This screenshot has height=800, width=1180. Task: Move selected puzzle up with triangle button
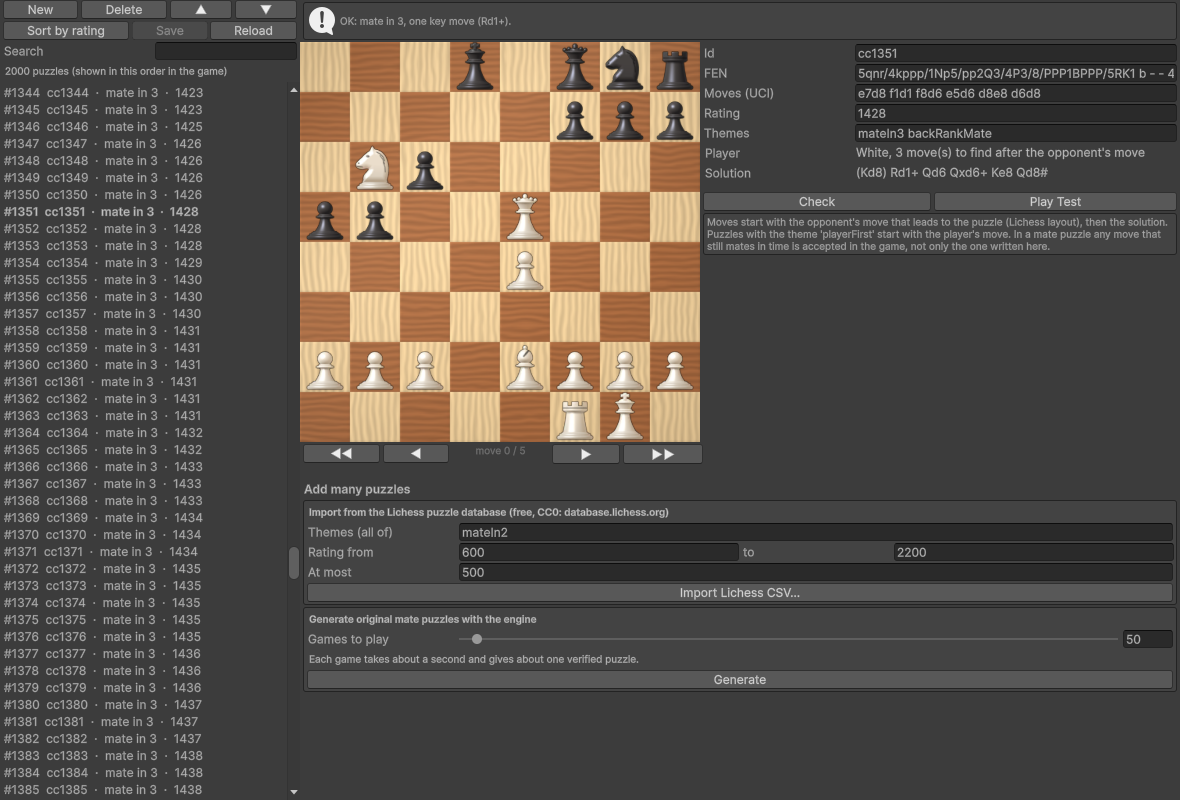(x=200, y=10)
